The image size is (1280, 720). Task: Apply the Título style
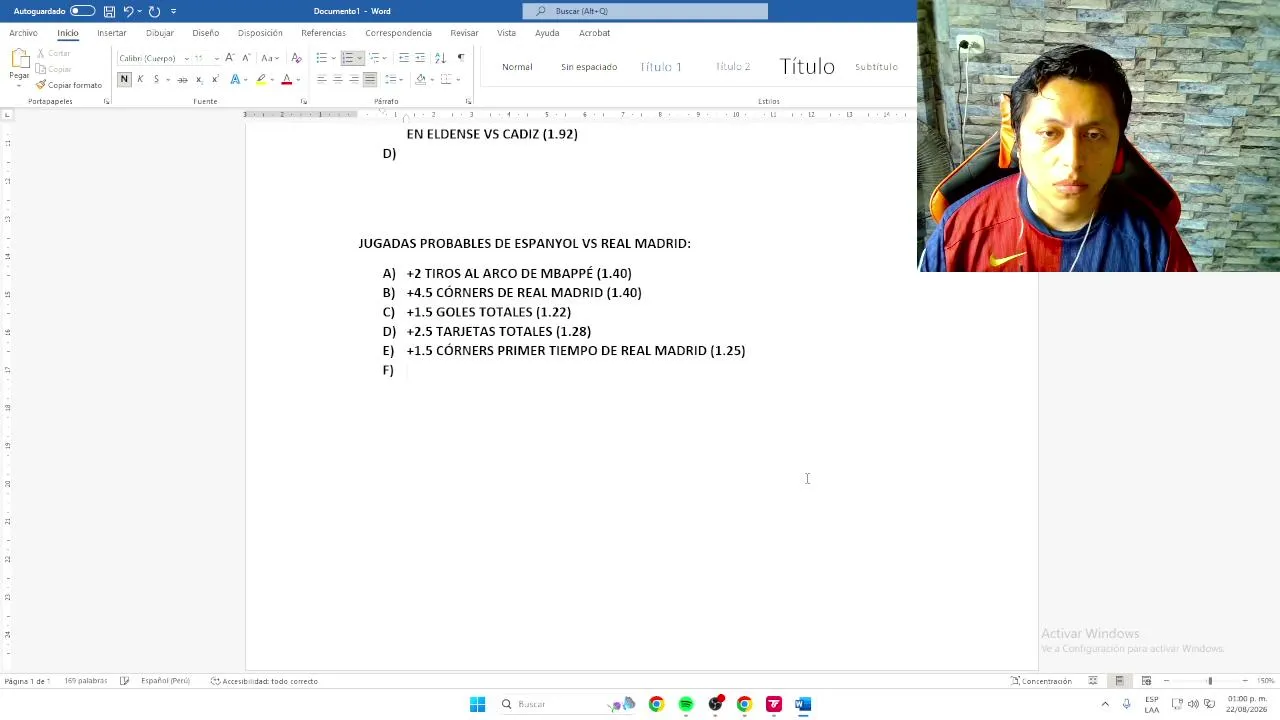807,67
